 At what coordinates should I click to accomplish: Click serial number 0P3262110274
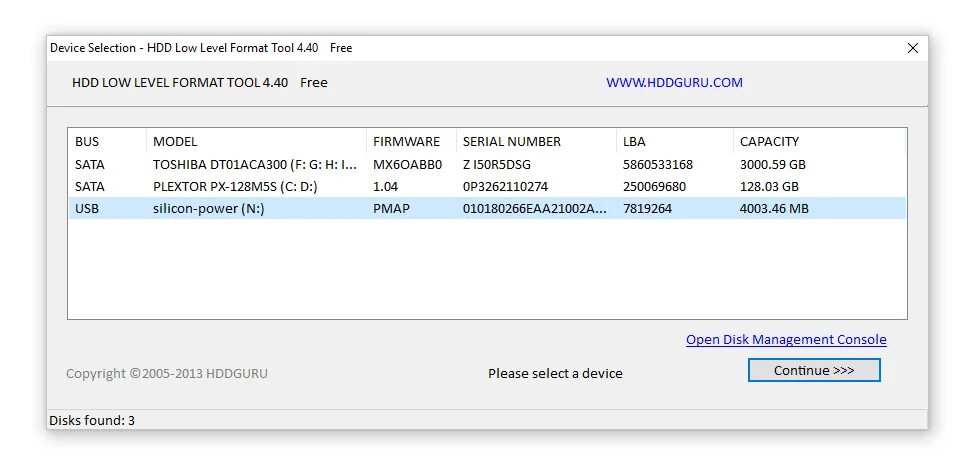click(506, 187)
